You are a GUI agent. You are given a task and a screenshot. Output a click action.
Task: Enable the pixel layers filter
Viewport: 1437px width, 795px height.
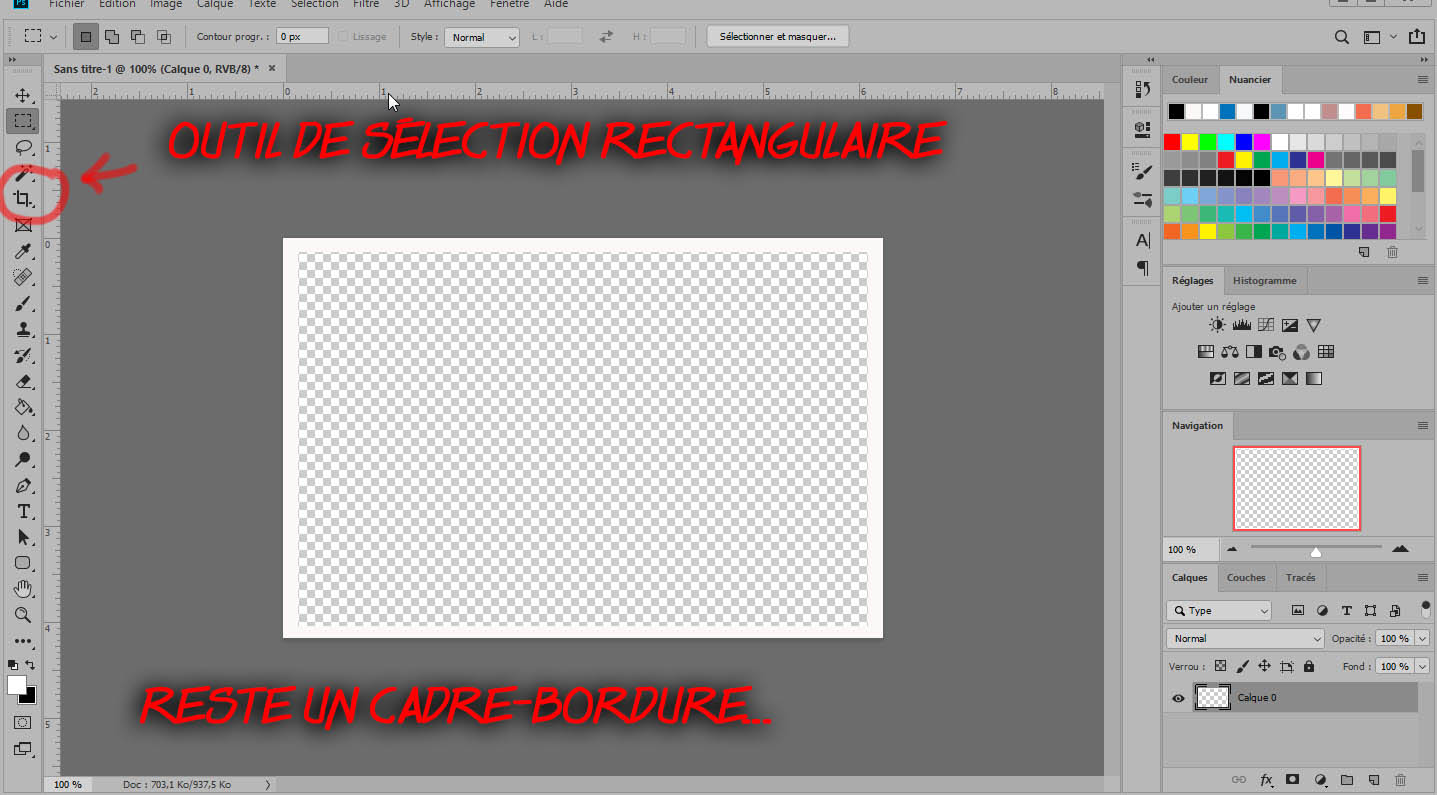pos(1298,610)
